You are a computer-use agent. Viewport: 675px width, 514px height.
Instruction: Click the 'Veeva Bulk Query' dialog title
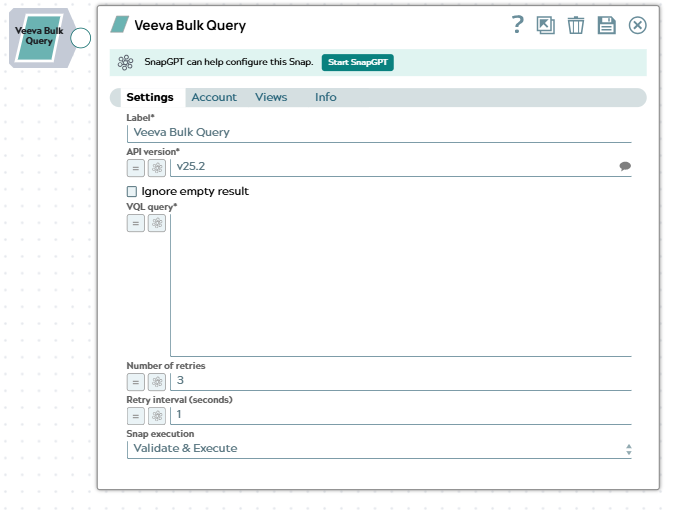pos(190,25)
